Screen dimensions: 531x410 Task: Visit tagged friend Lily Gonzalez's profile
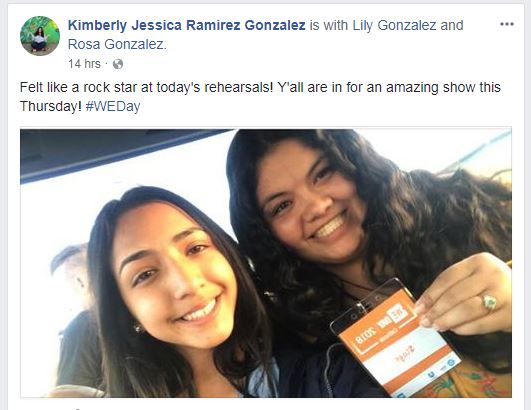[x=394, y=25]
